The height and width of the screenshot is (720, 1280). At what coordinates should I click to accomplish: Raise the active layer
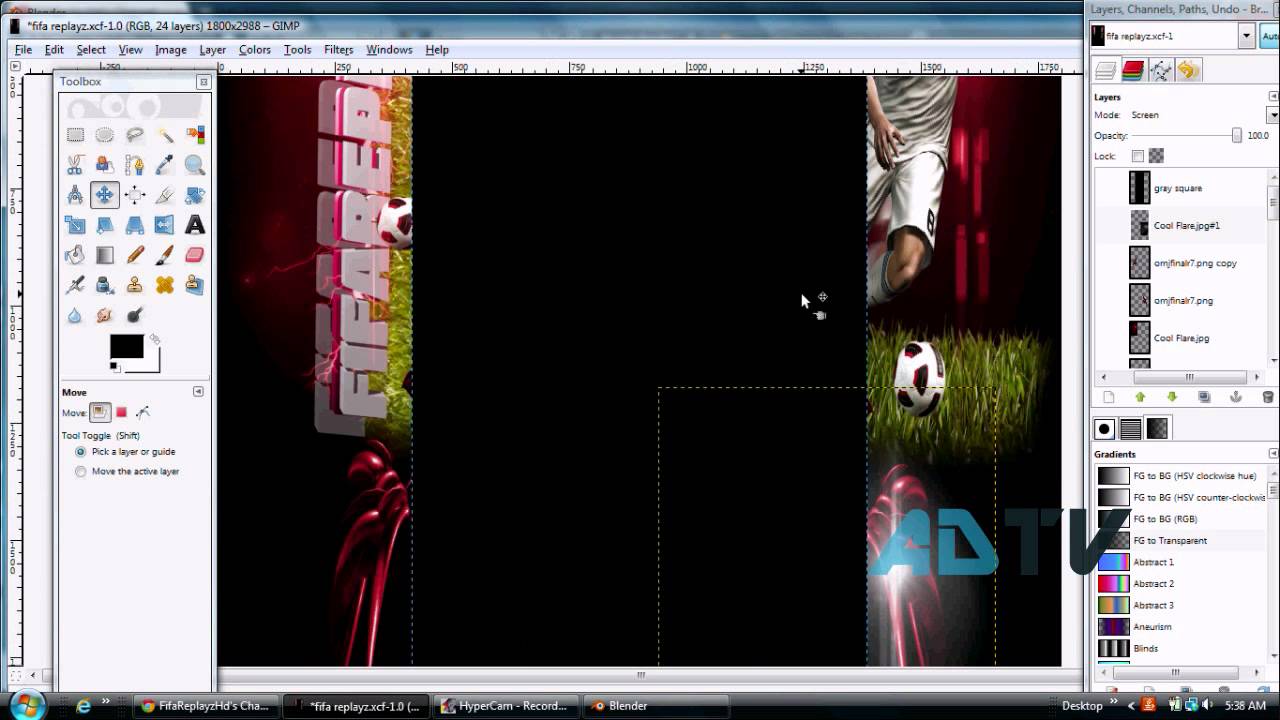[x=1140, y=397]
